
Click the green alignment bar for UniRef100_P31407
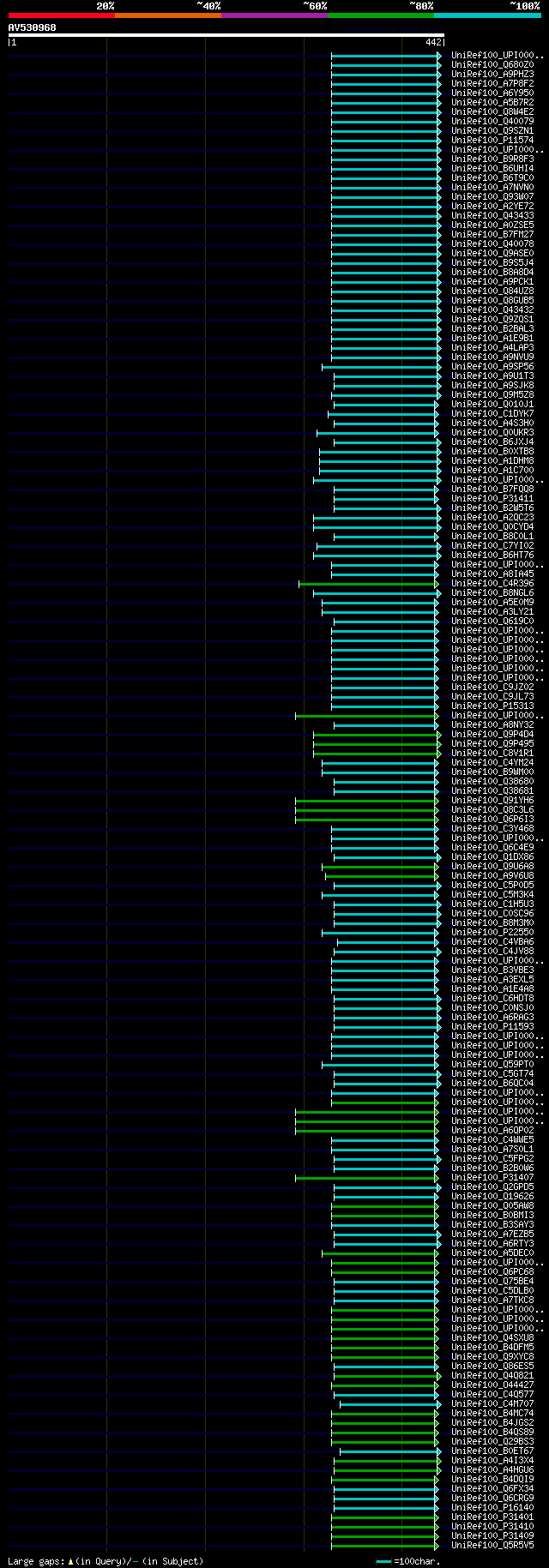pyautogui.click(x=367, y=1178)
